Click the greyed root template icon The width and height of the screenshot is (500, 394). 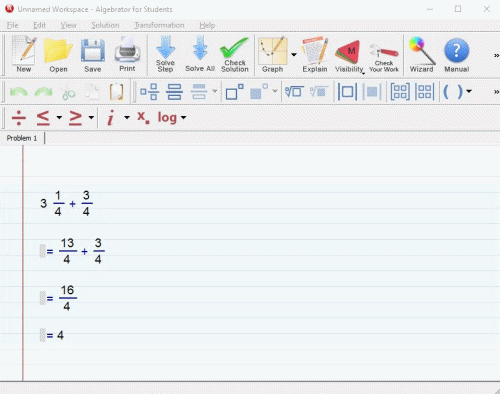(319, 92)
